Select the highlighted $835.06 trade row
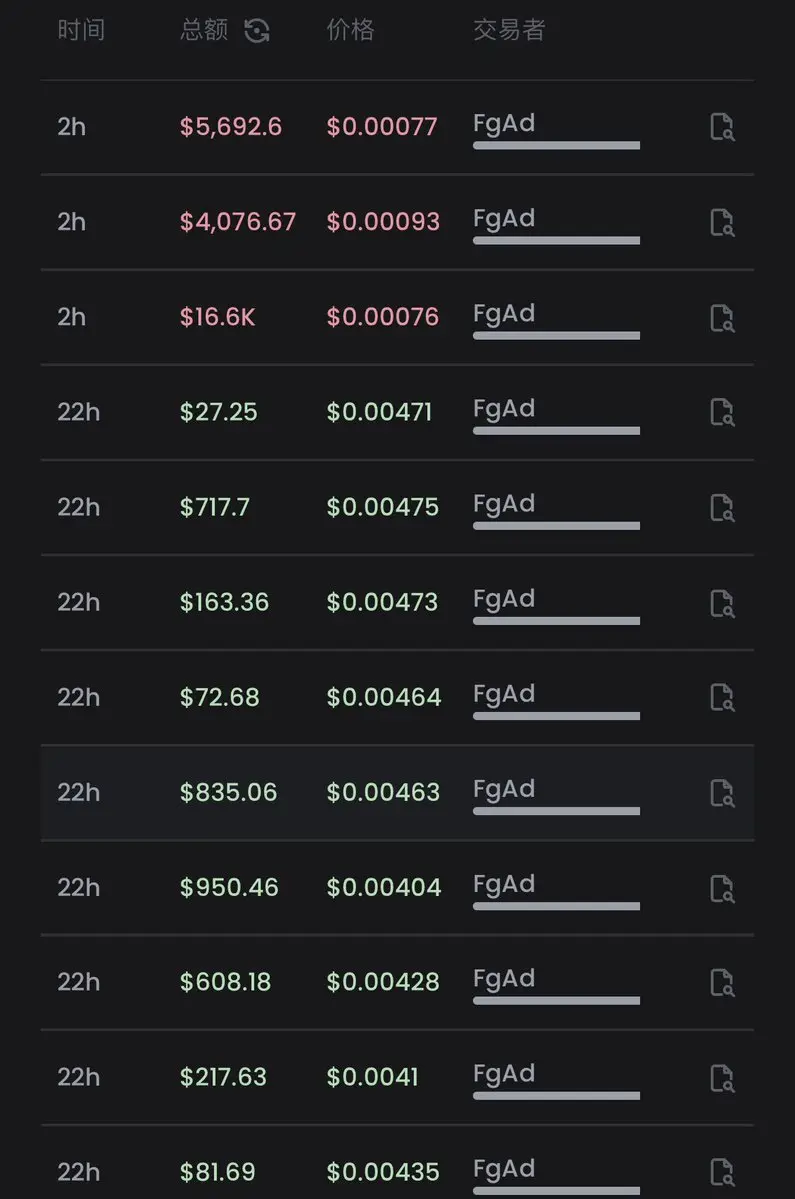This screenshot has height=1199, width=795. pyautogui.click(x=398, y=793)
